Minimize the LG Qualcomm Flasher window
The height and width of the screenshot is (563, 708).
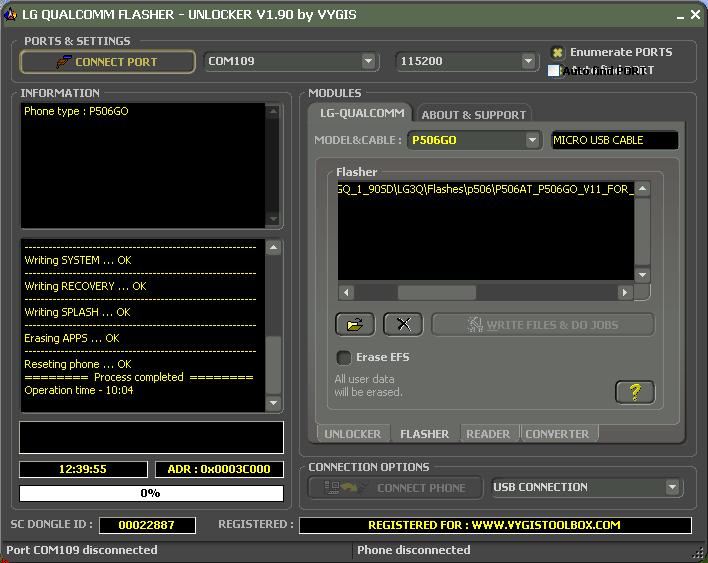680,16
